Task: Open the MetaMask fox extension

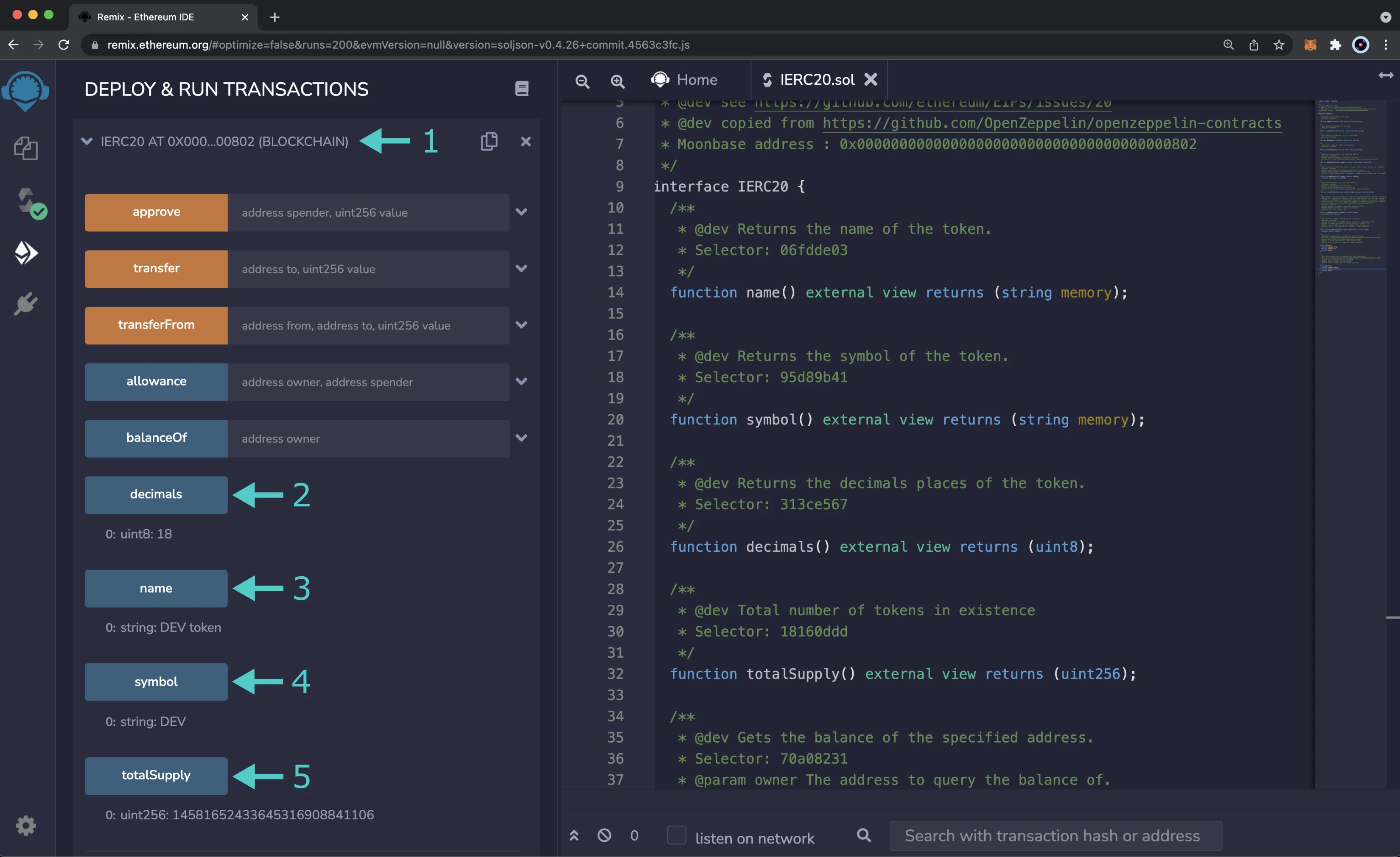Action: 1310,45
